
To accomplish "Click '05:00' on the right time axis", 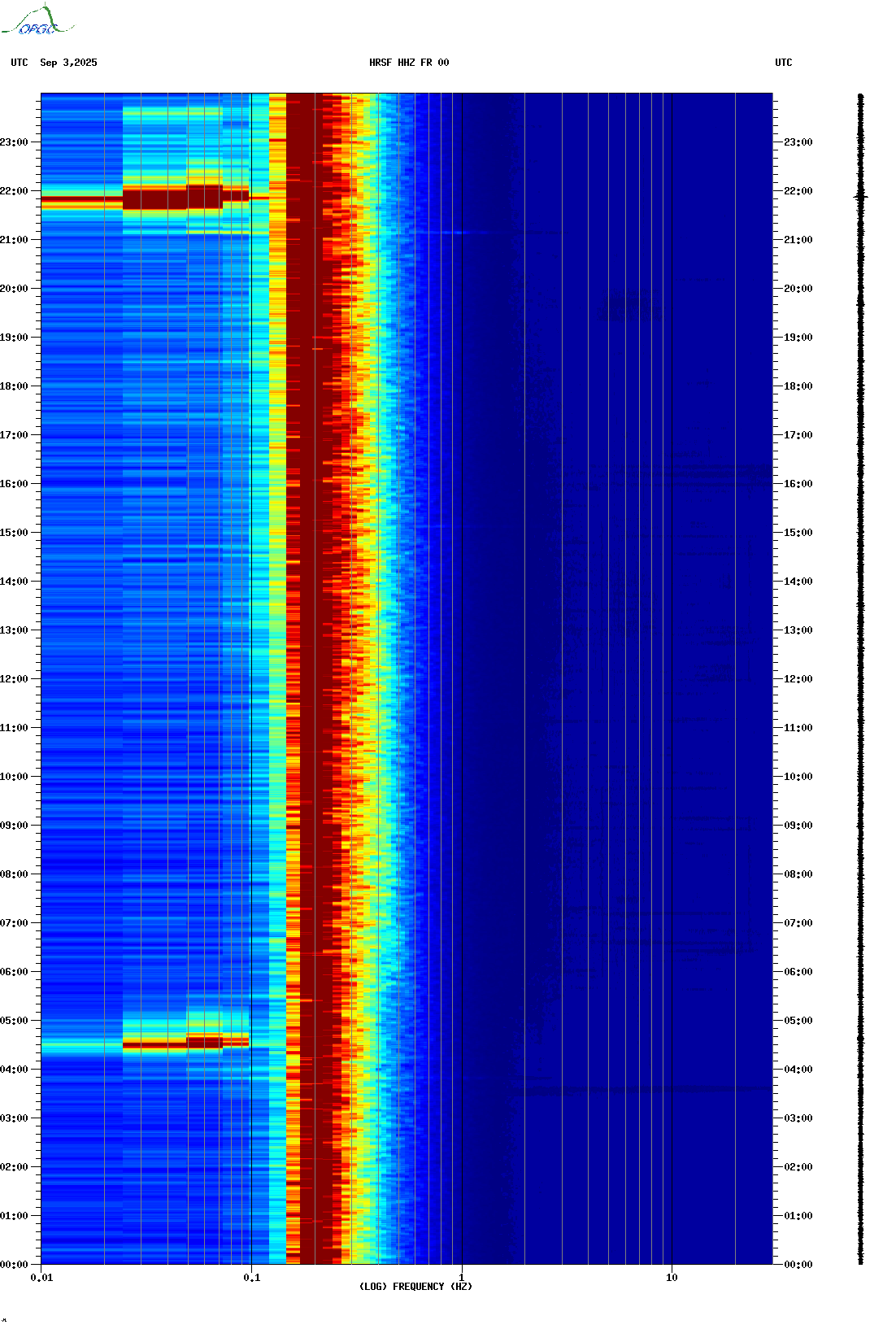I will pos(798,1021).
